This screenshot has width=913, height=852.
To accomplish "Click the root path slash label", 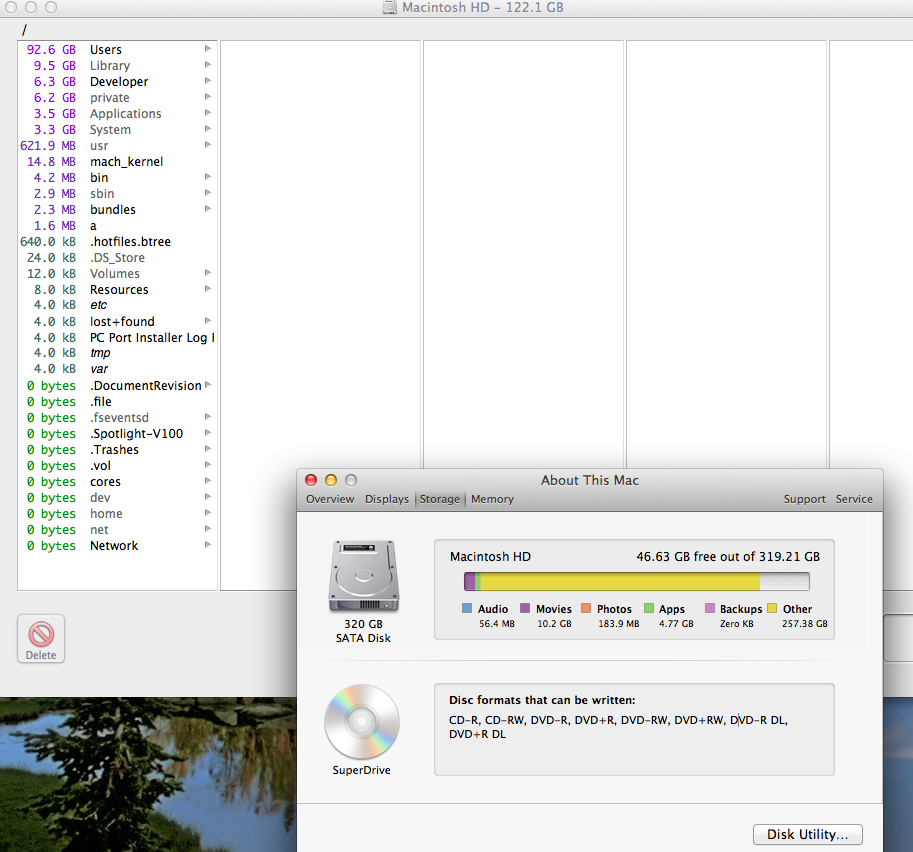I will 24,30.
